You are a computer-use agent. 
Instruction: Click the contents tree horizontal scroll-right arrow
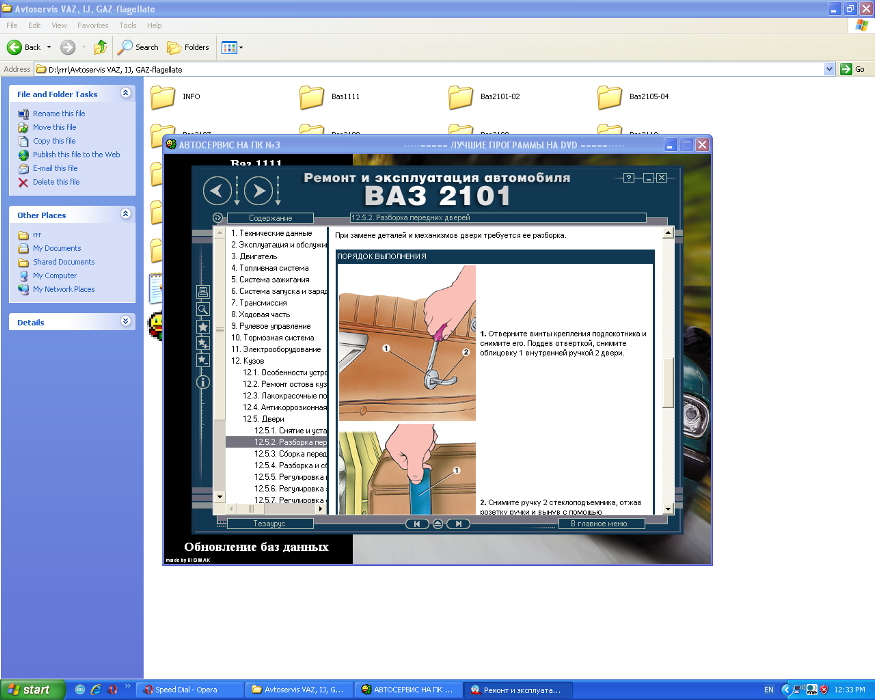point(320,509)
